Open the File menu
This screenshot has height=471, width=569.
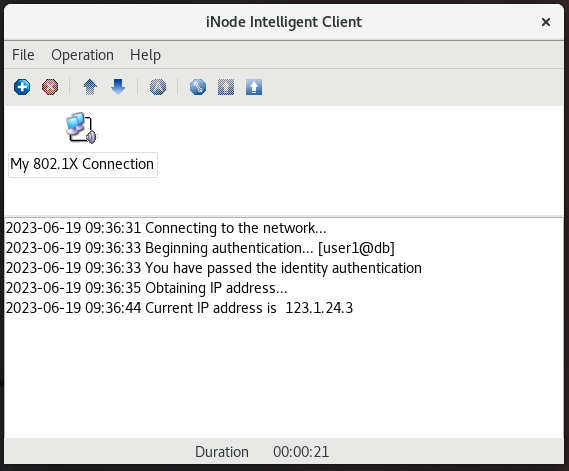23,55
